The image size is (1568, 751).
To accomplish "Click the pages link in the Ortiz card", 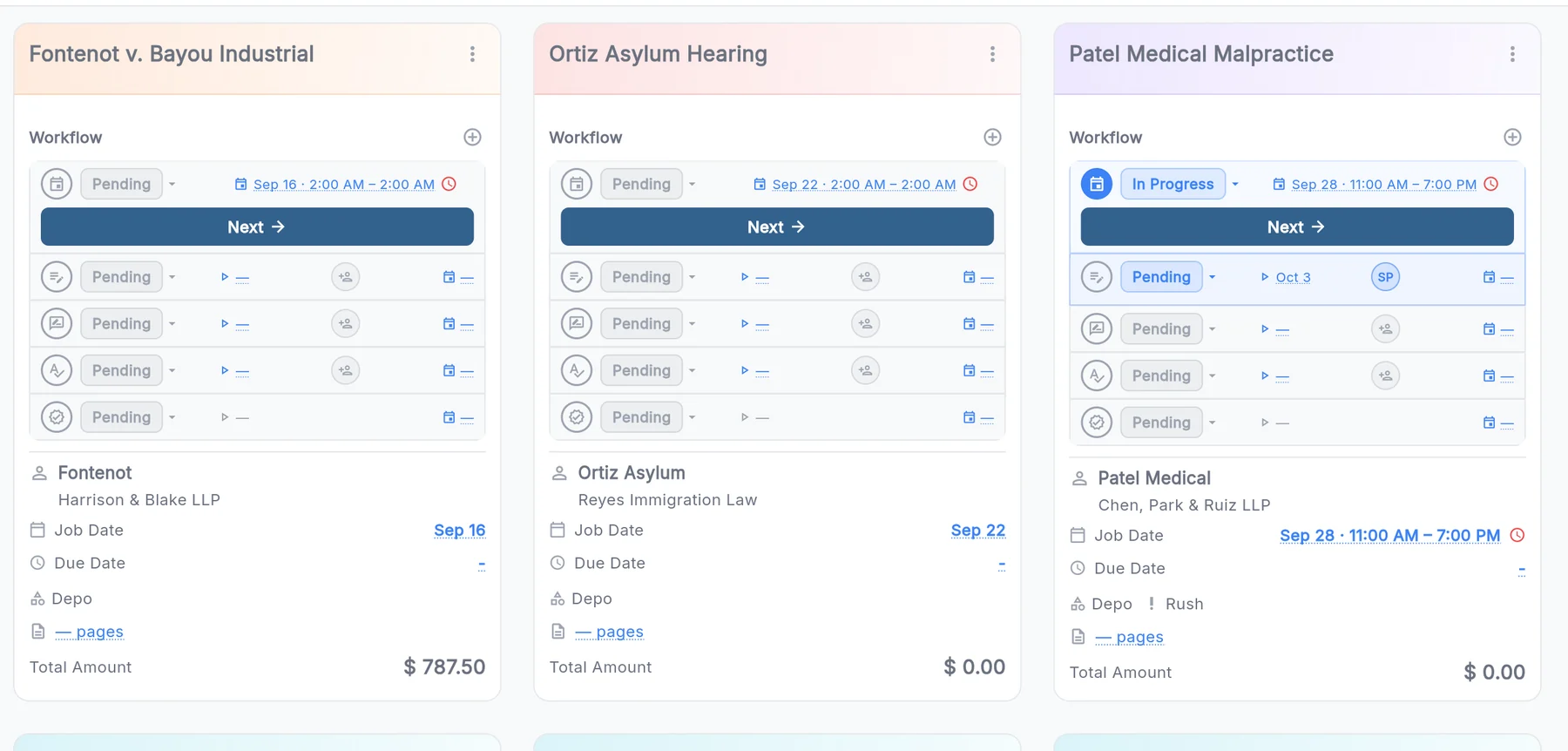I will [610, 632].
